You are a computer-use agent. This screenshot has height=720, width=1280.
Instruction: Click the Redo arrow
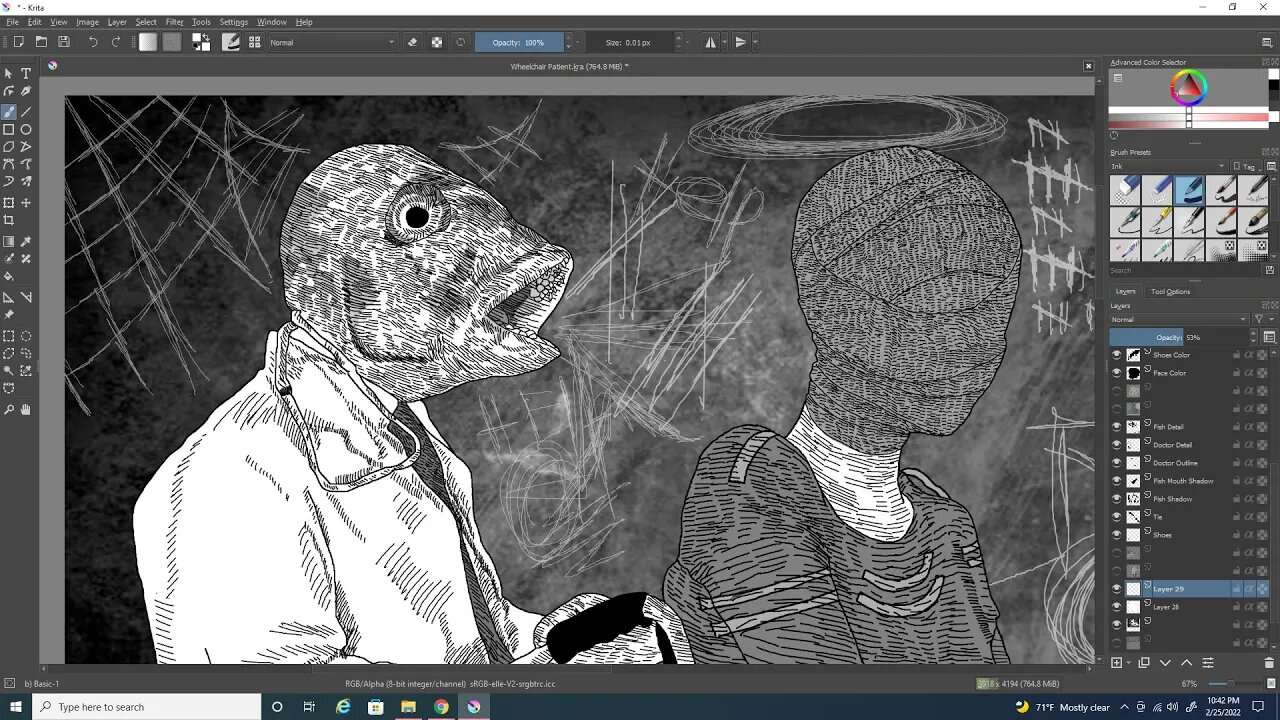pos(116,42)
